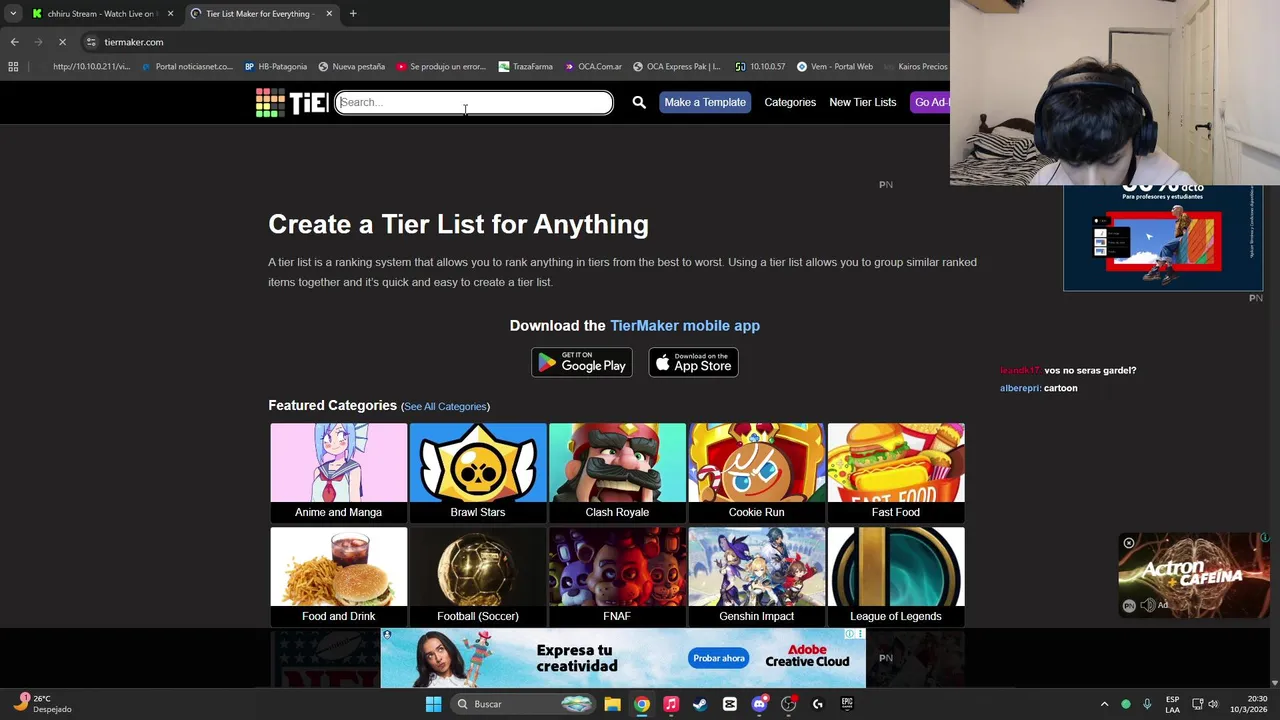Open the Clash Royale category
The height and width of the screenshot is (720, 1280).
617,472
